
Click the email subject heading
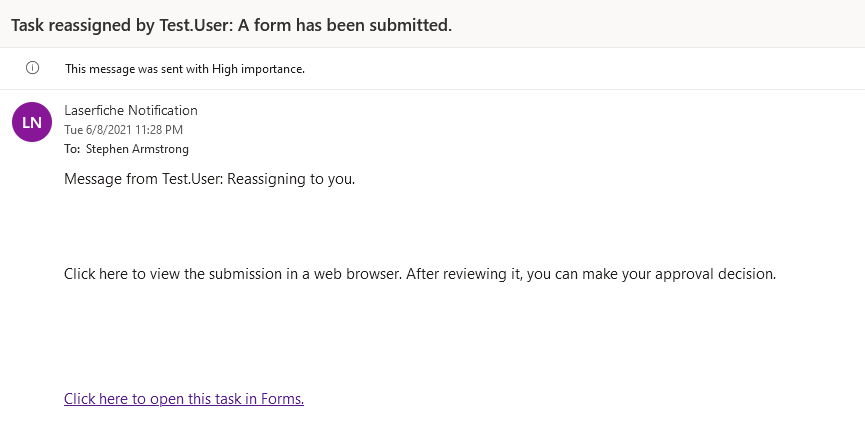[231, 25]
